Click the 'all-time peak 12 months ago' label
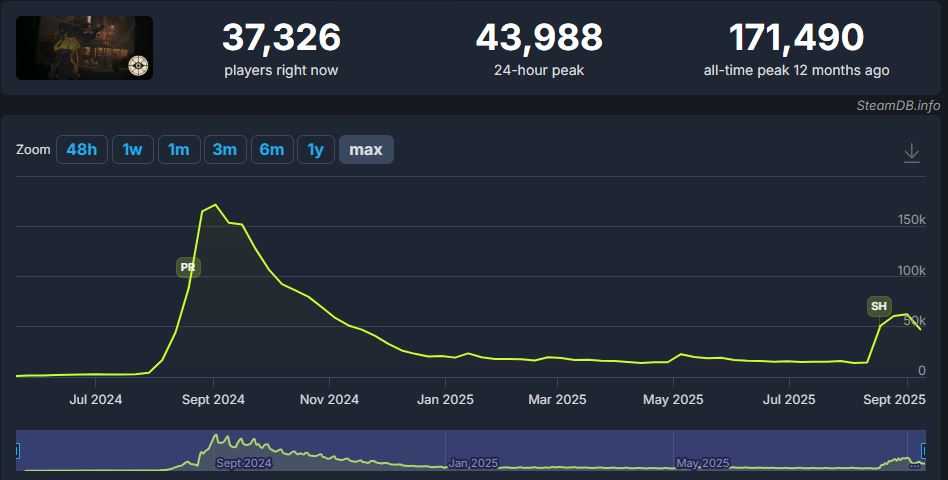The height and width of the screenshot is (480, 948). pyautogui.click(x=796, y=71)
